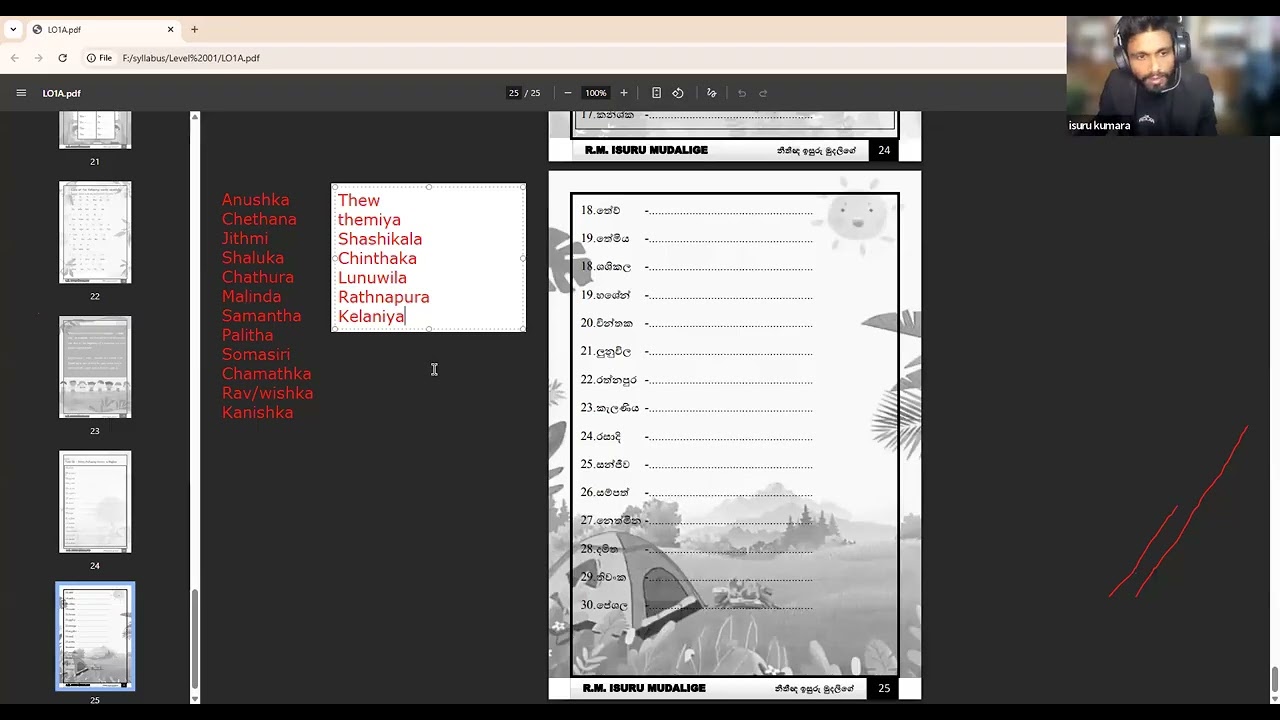Click the text 'Shaluka'
The image size is (1280, 720).
coord(253,258)
